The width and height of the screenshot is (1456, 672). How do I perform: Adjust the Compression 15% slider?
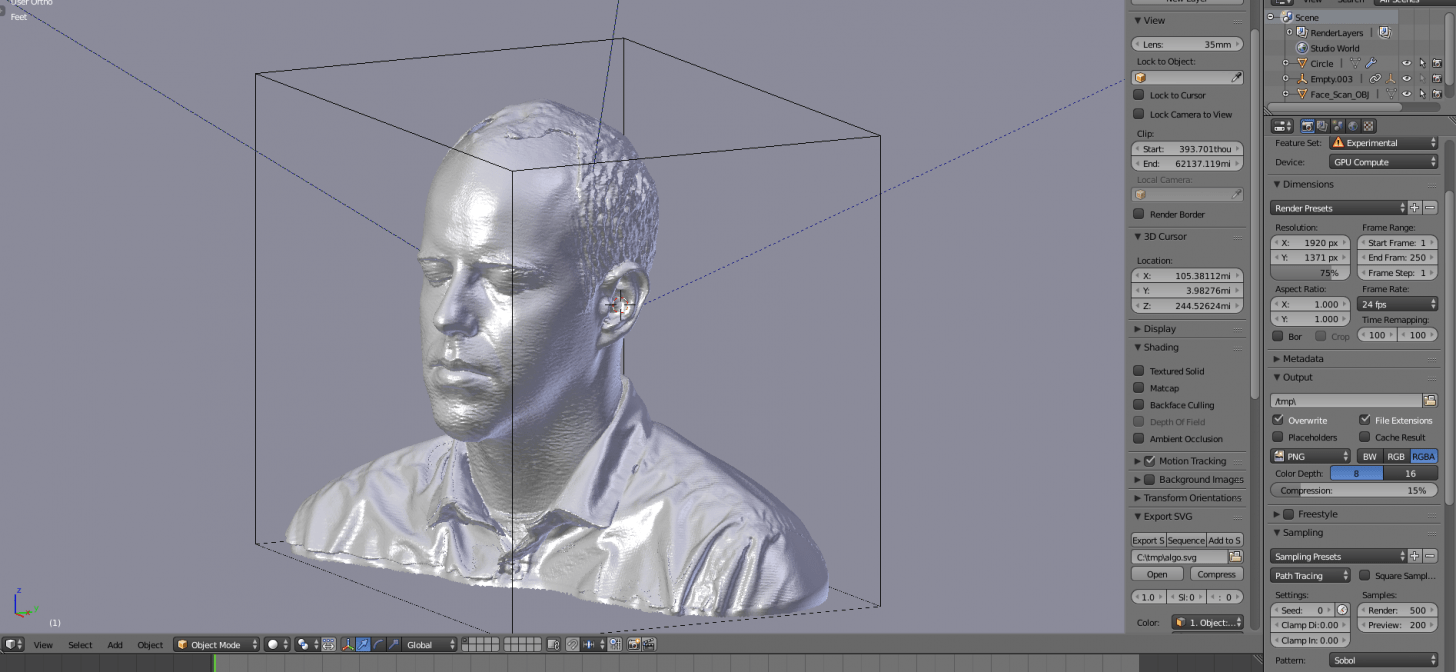1354,491
